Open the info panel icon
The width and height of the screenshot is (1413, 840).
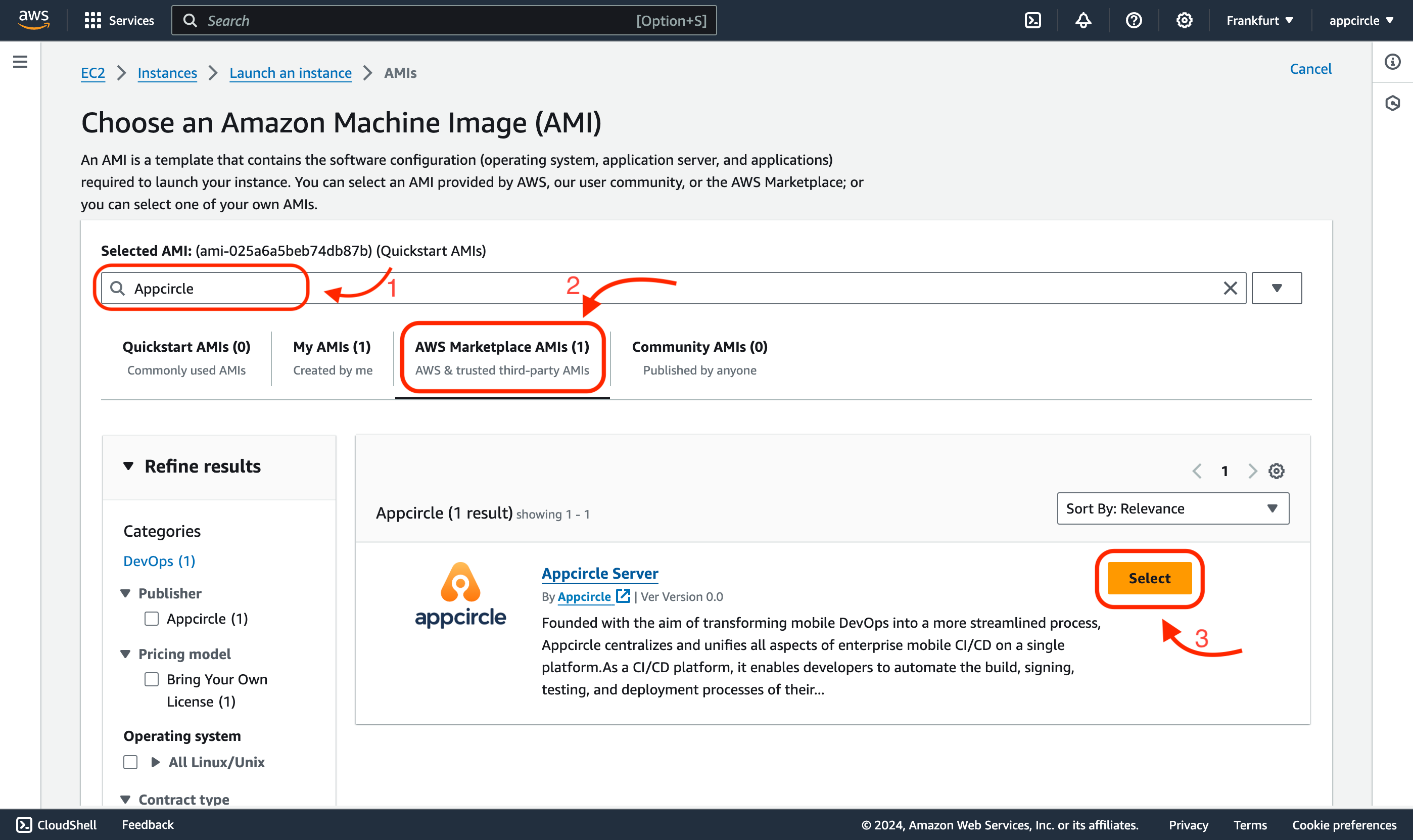pyautogui.click(x=1393, y=62)
